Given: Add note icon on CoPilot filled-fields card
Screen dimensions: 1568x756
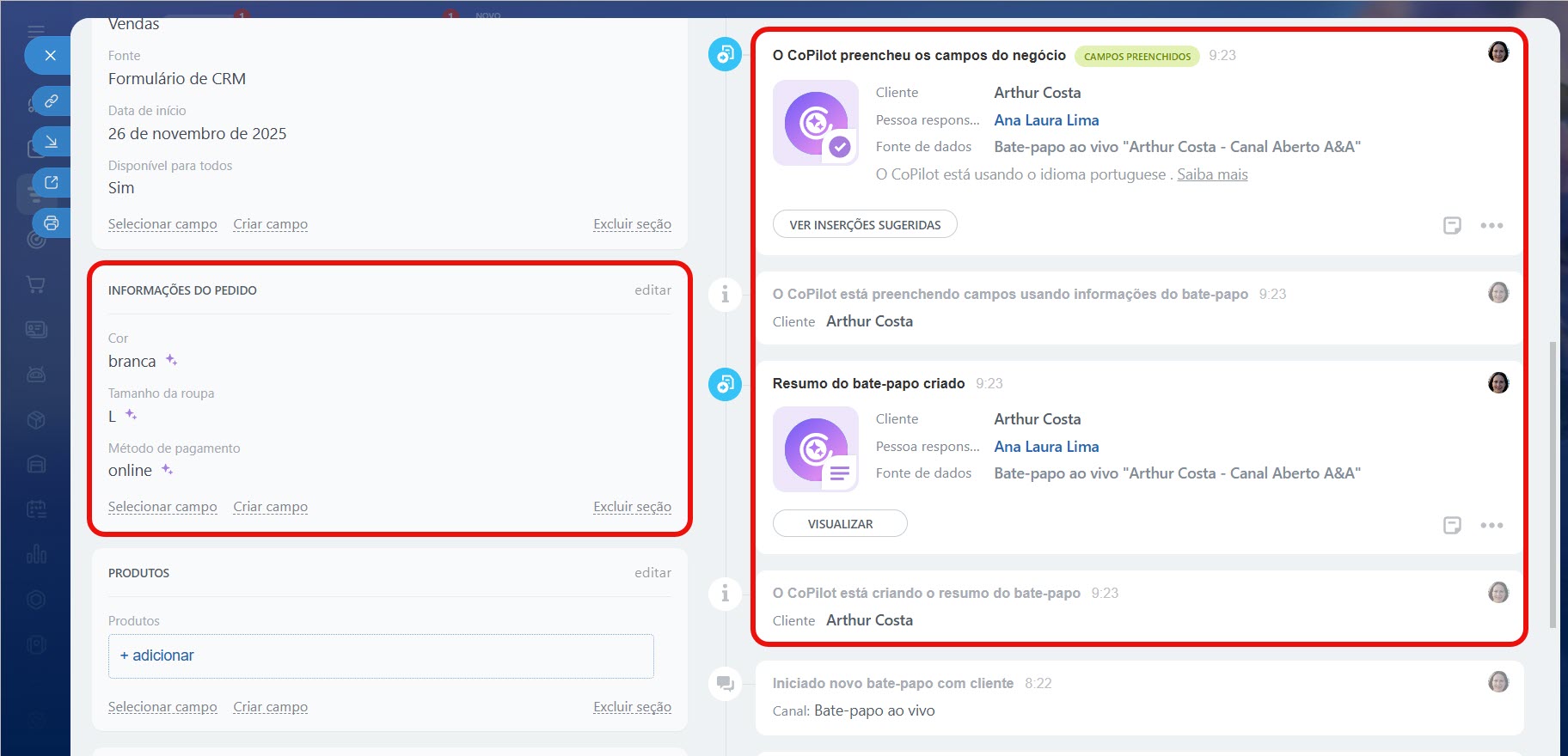Looking at the screenshot, I should tap(1452, 225).
